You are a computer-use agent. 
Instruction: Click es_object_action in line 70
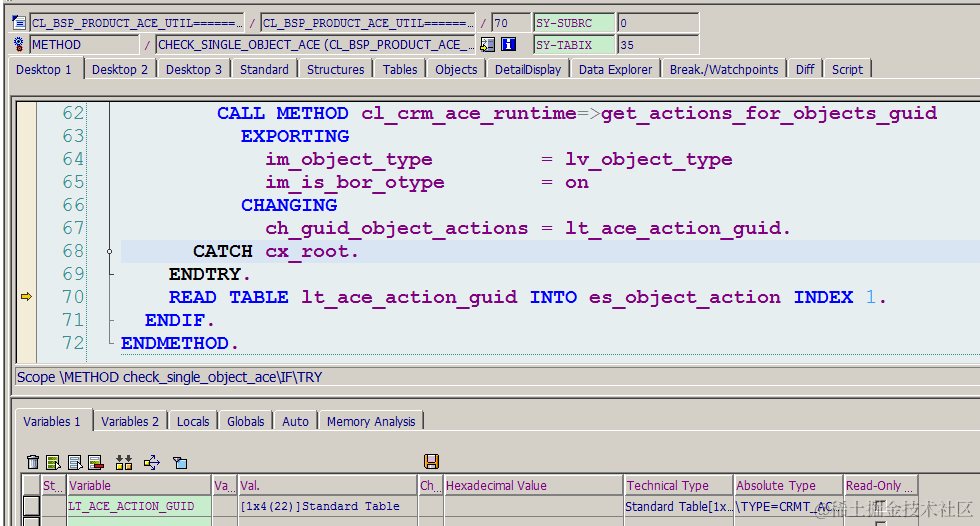684,297
